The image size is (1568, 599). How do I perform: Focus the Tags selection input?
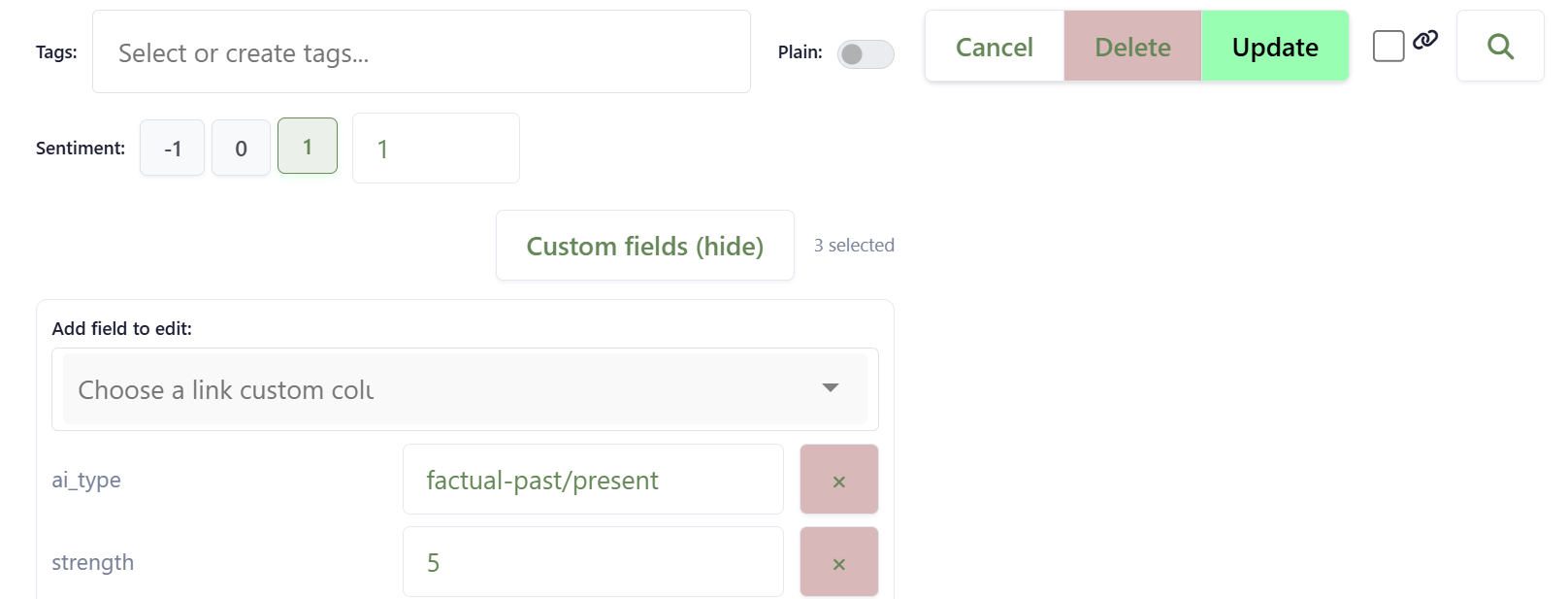pyautogui.click(x=421, y=52)
